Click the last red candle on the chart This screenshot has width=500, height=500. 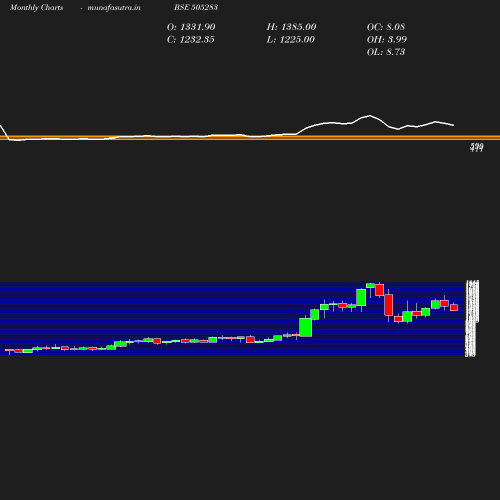coord(454,307)
